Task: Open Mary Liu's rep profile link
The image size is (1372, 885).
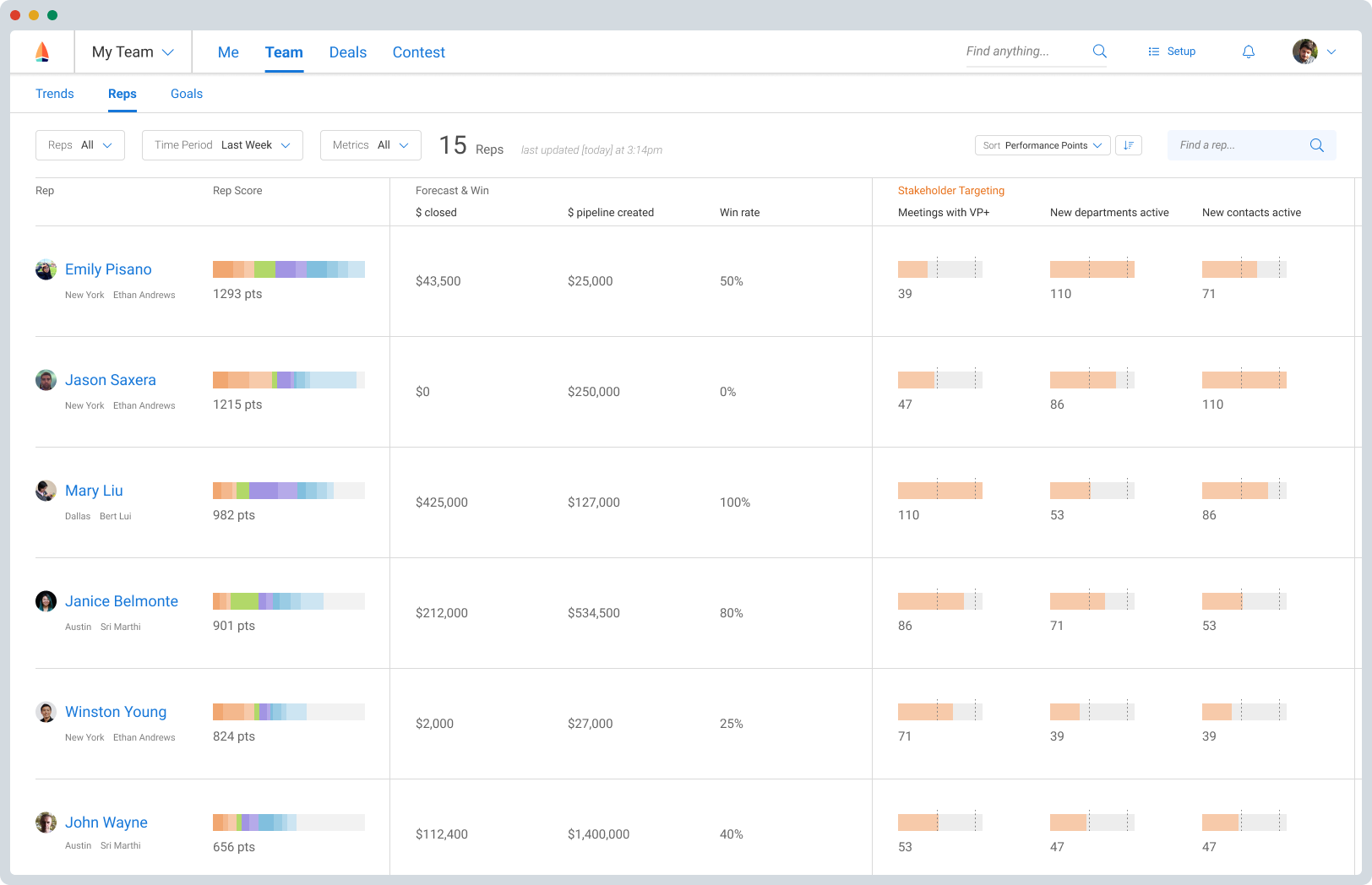Action: 94,491
